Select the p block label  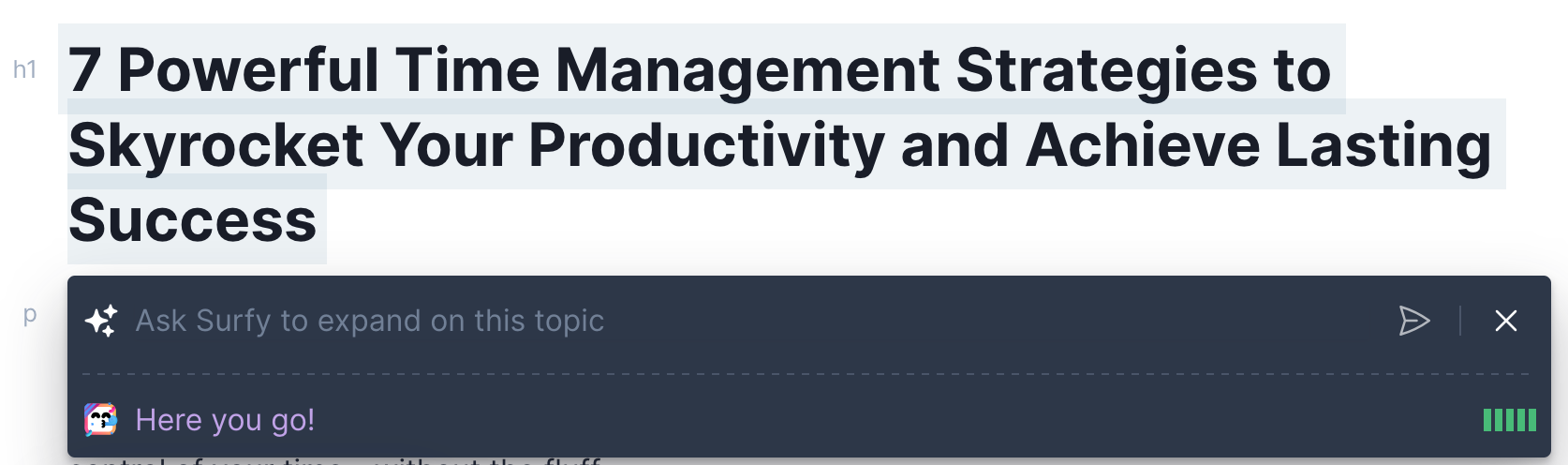coord(30,315)
